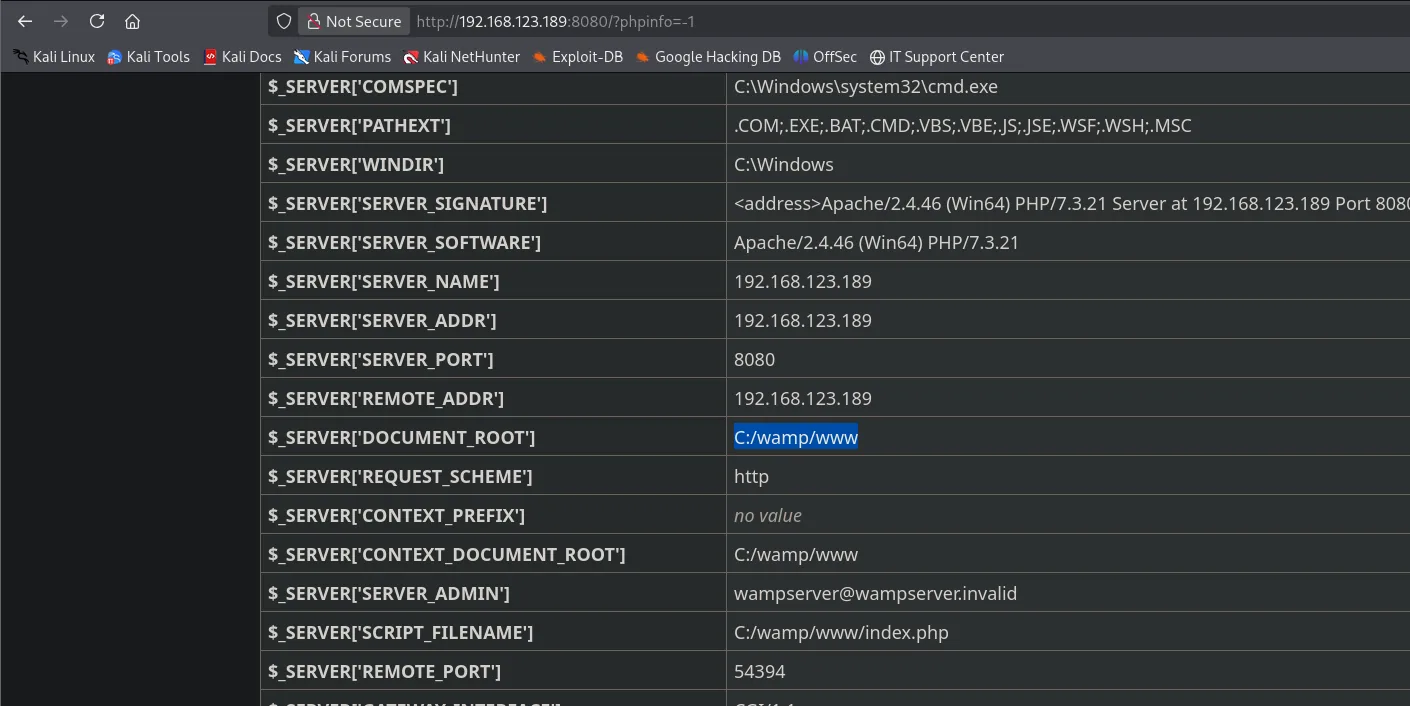Click the $_SERVER['SERVER_PORT'] cell
The image size is (1410, 706).
(493, 360)
